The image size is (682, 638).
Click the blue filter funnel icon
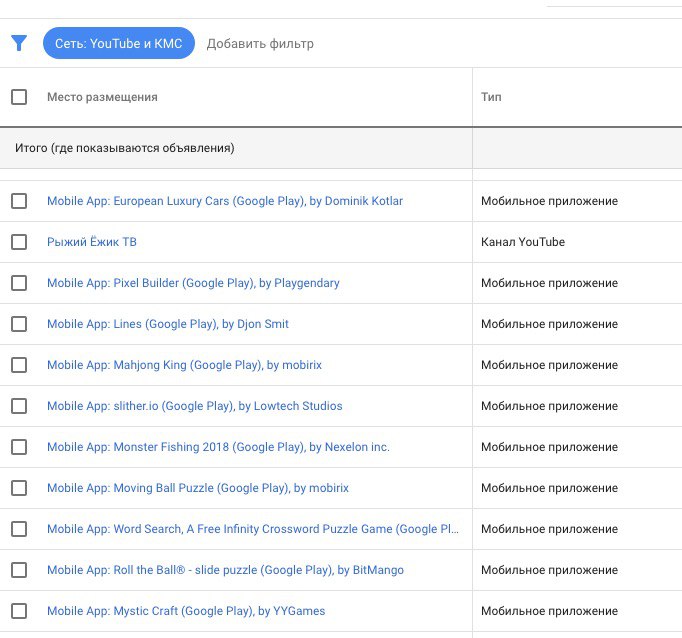coord(19,43)
